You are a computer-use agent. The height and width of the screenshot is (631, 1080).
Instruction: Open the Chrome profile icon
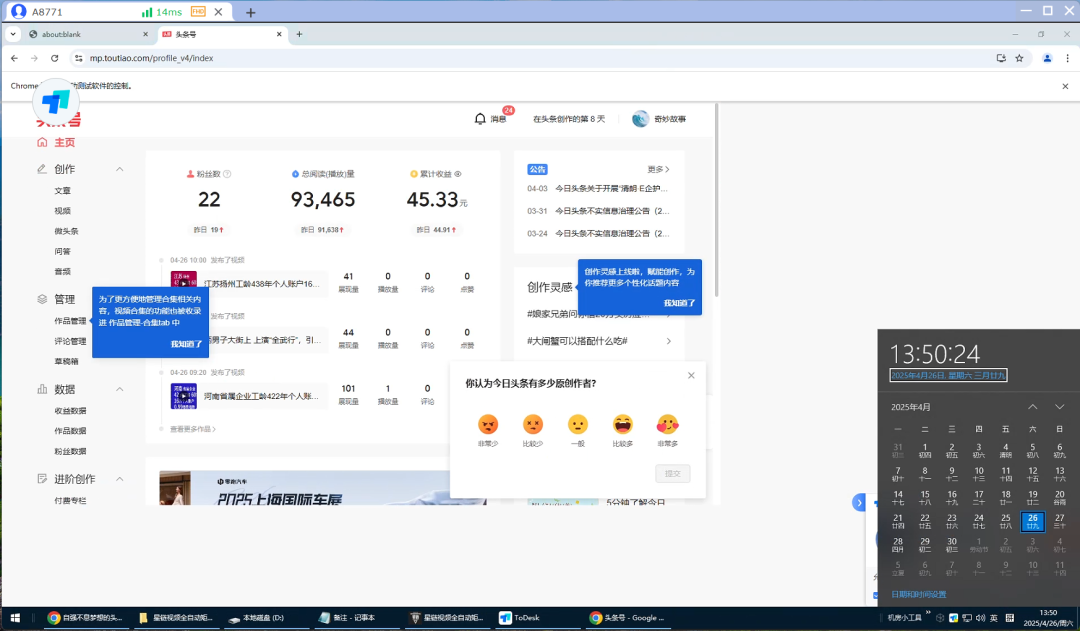[1047, 58]
